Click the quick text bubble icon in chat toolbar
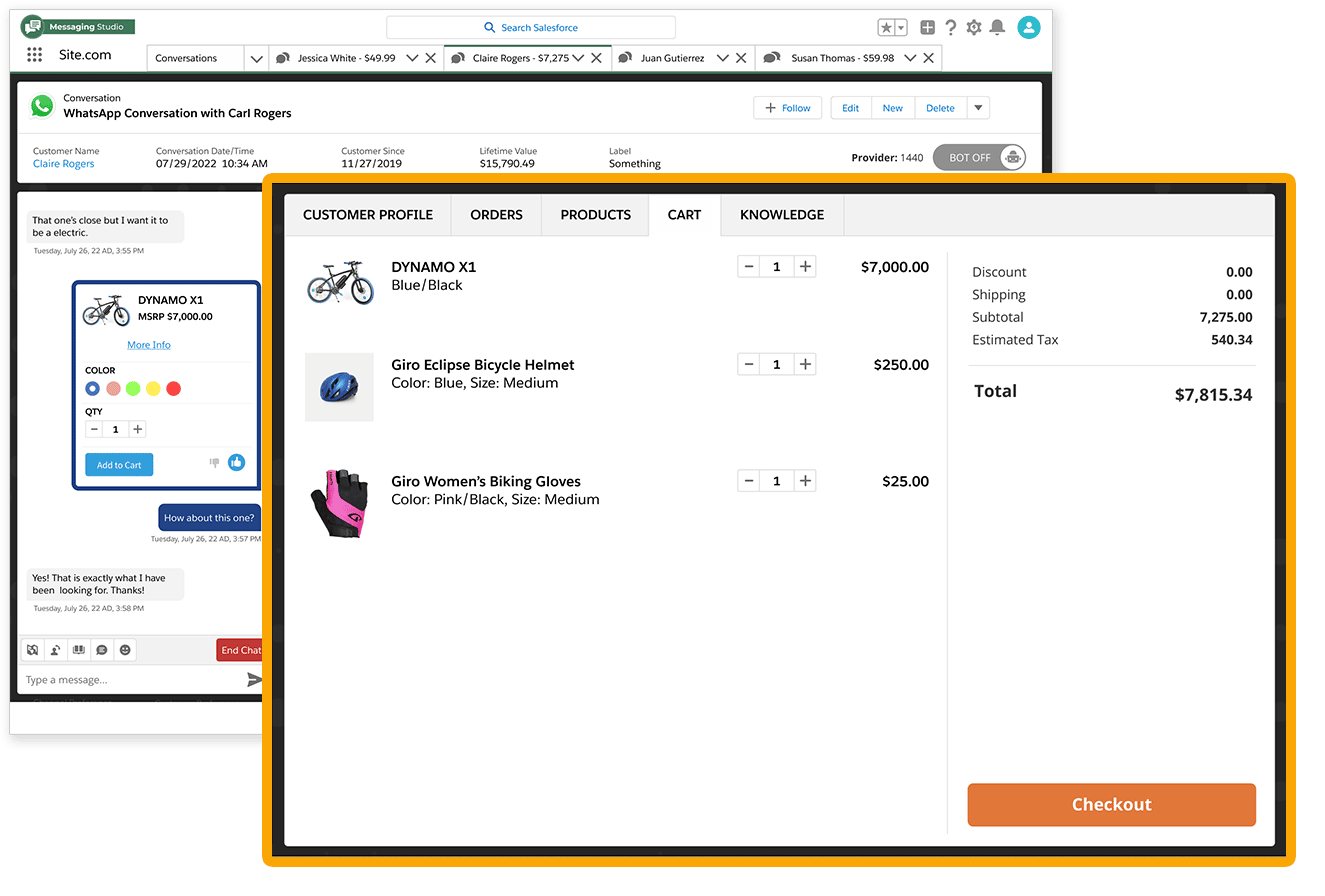Viewport: 1325px width, 896px height. coord(102,650)
